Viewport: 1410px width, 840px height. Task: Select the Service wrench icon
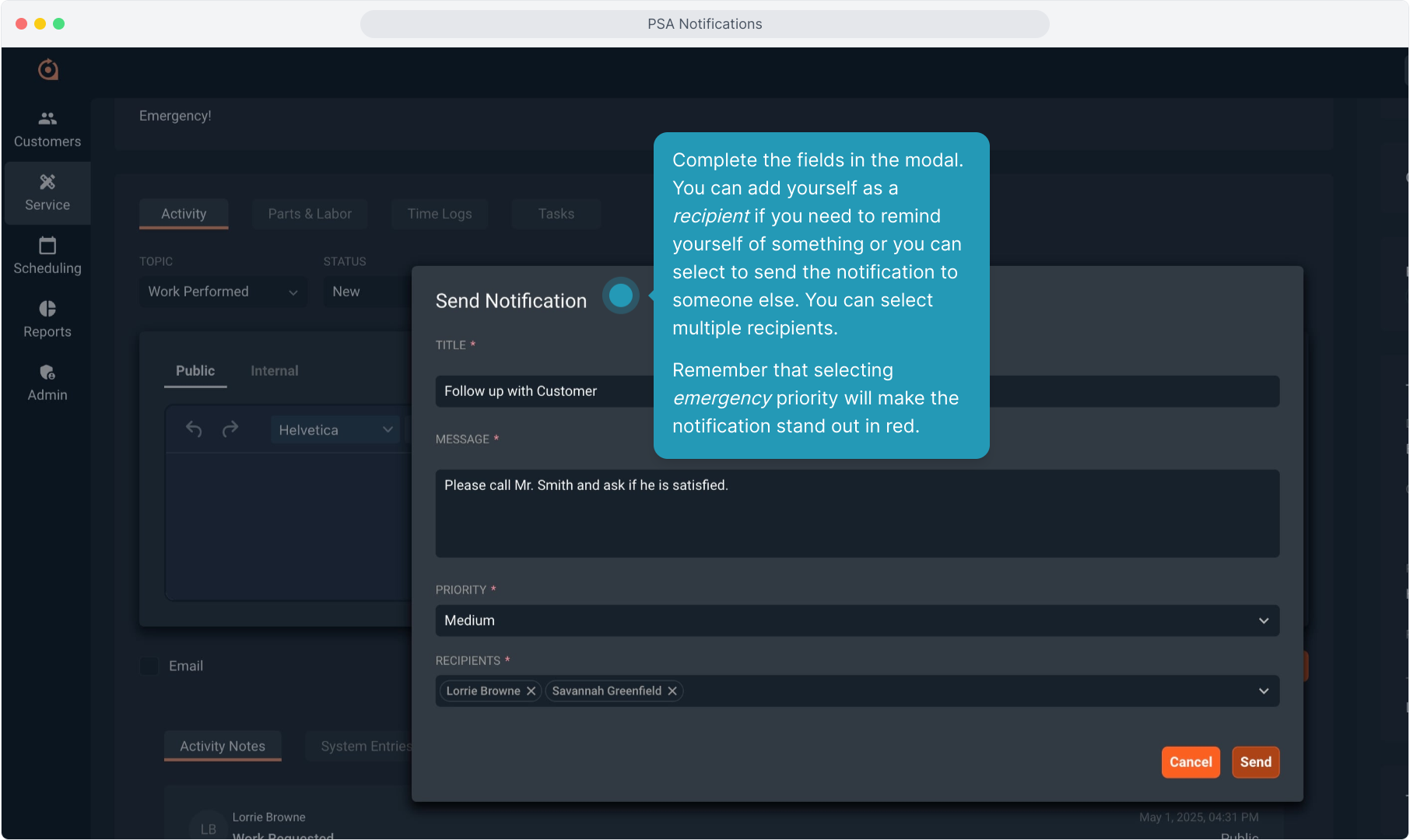pyautogui.click(x=47, y=182)
